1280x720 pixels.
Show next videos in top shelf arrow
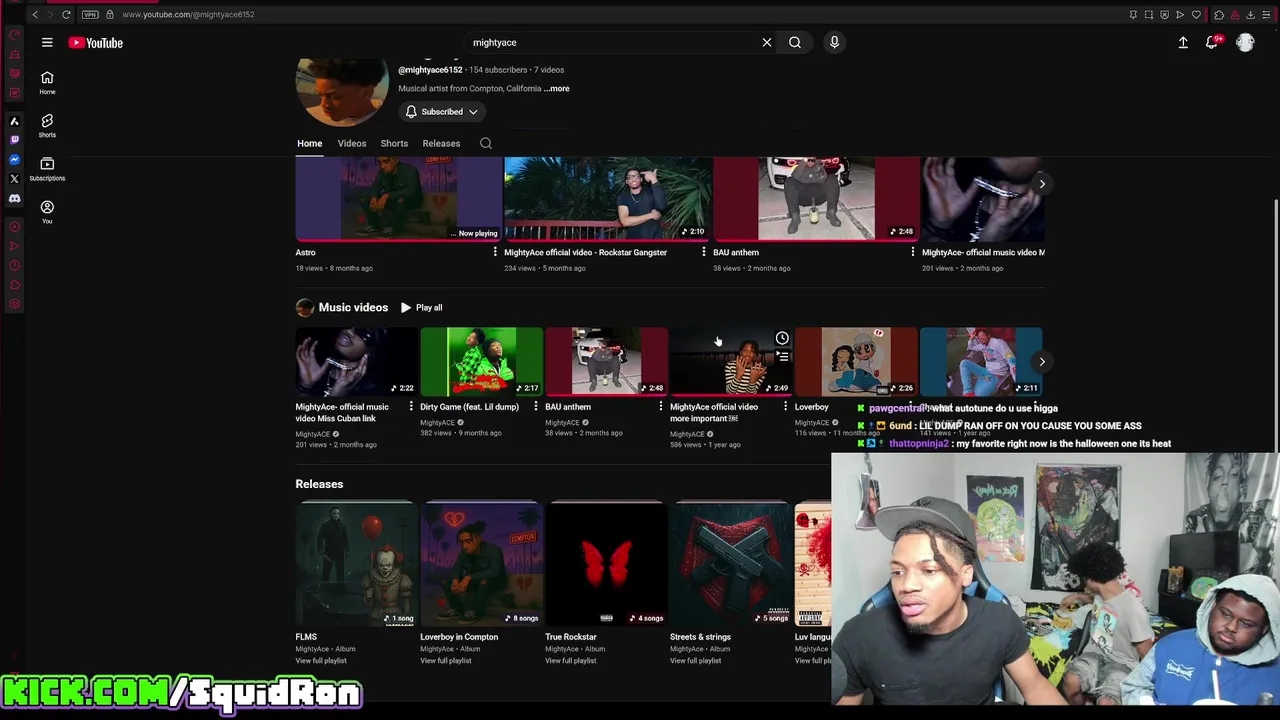click(x=1042, y=184)
